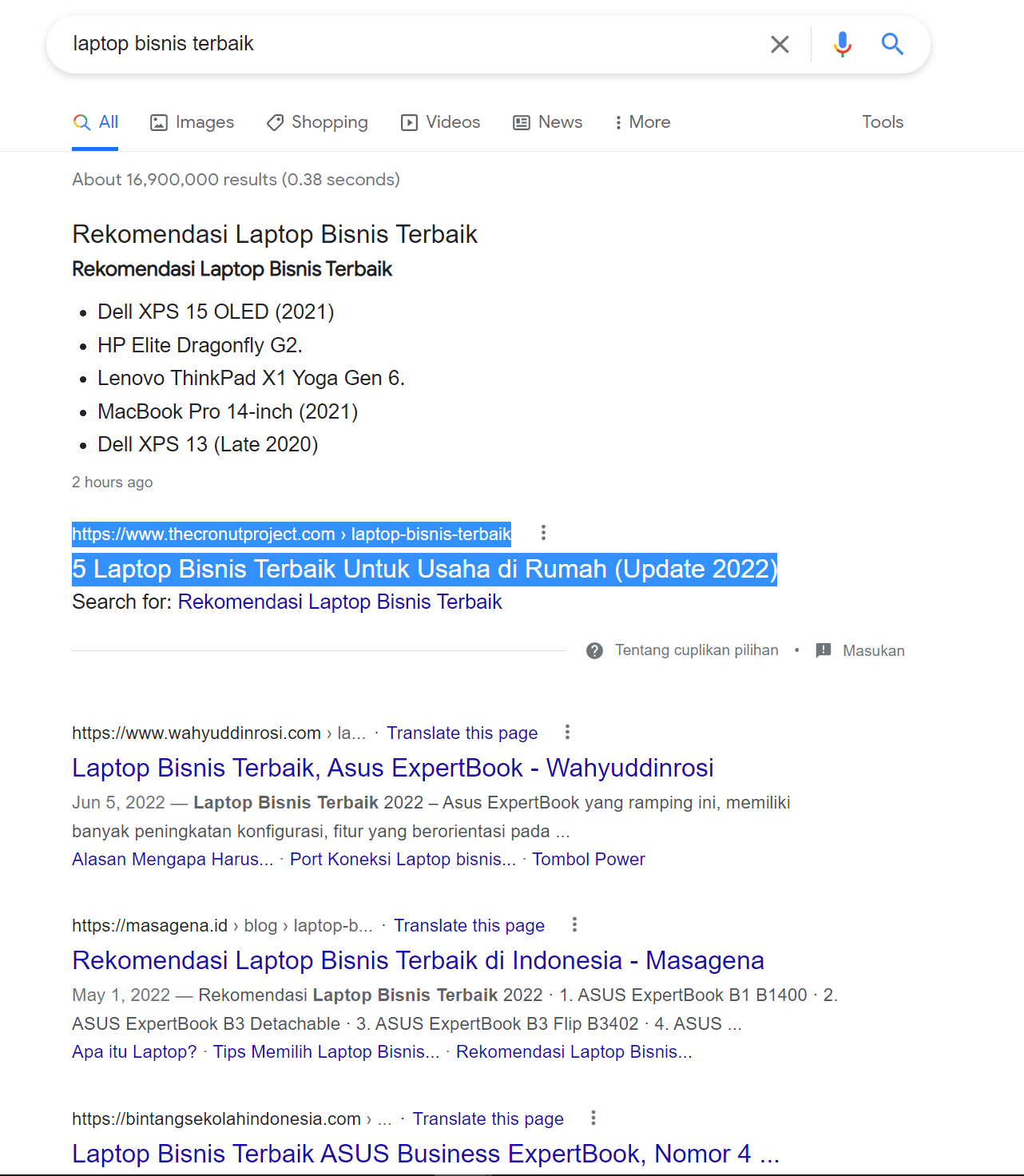
Task: Open '5 Laptop Bisnis Terbaik Untuk Usaha di Rumah'
Action: click(424, 569)
